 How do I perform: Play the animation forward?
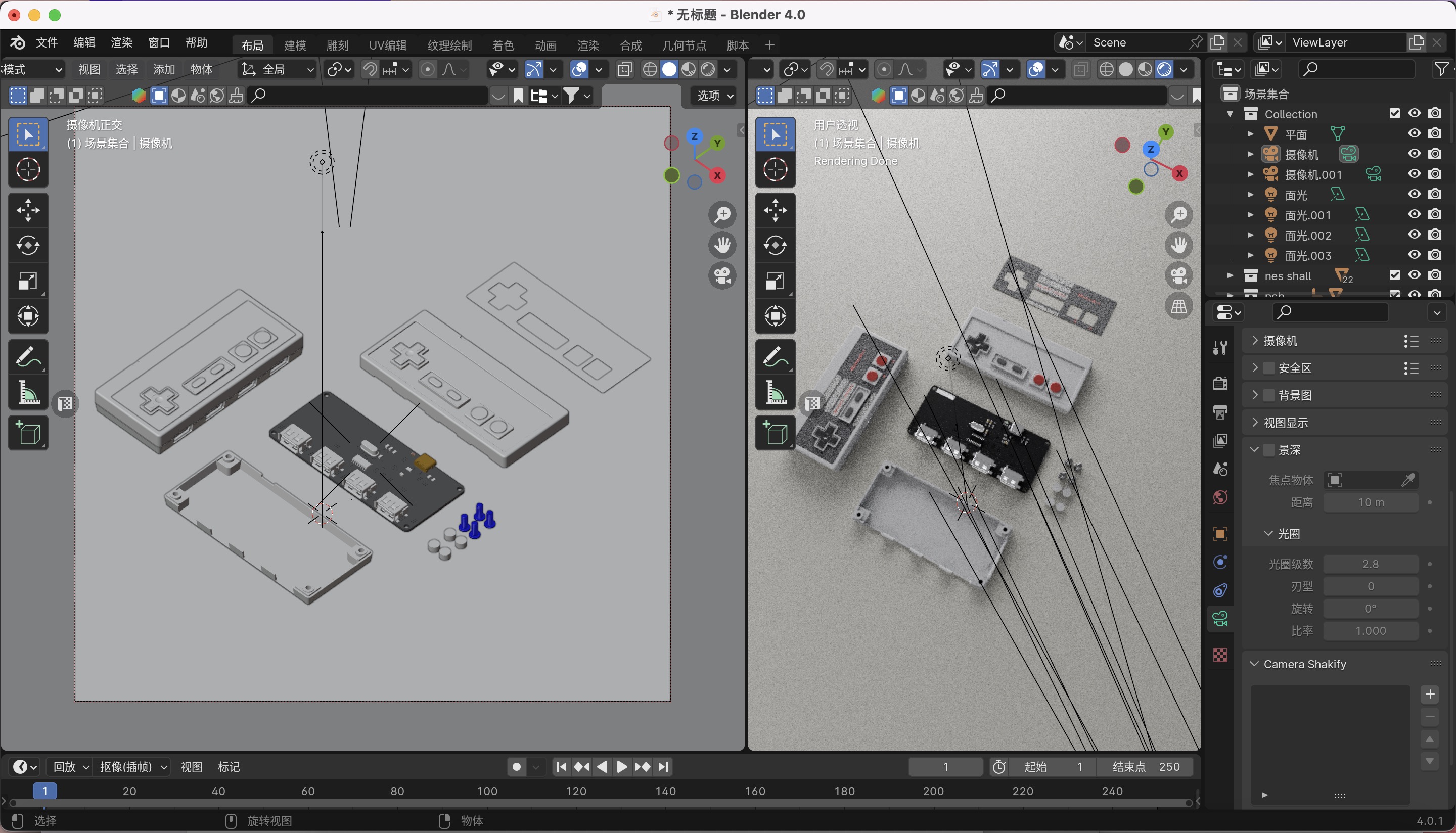coord(622,767)
